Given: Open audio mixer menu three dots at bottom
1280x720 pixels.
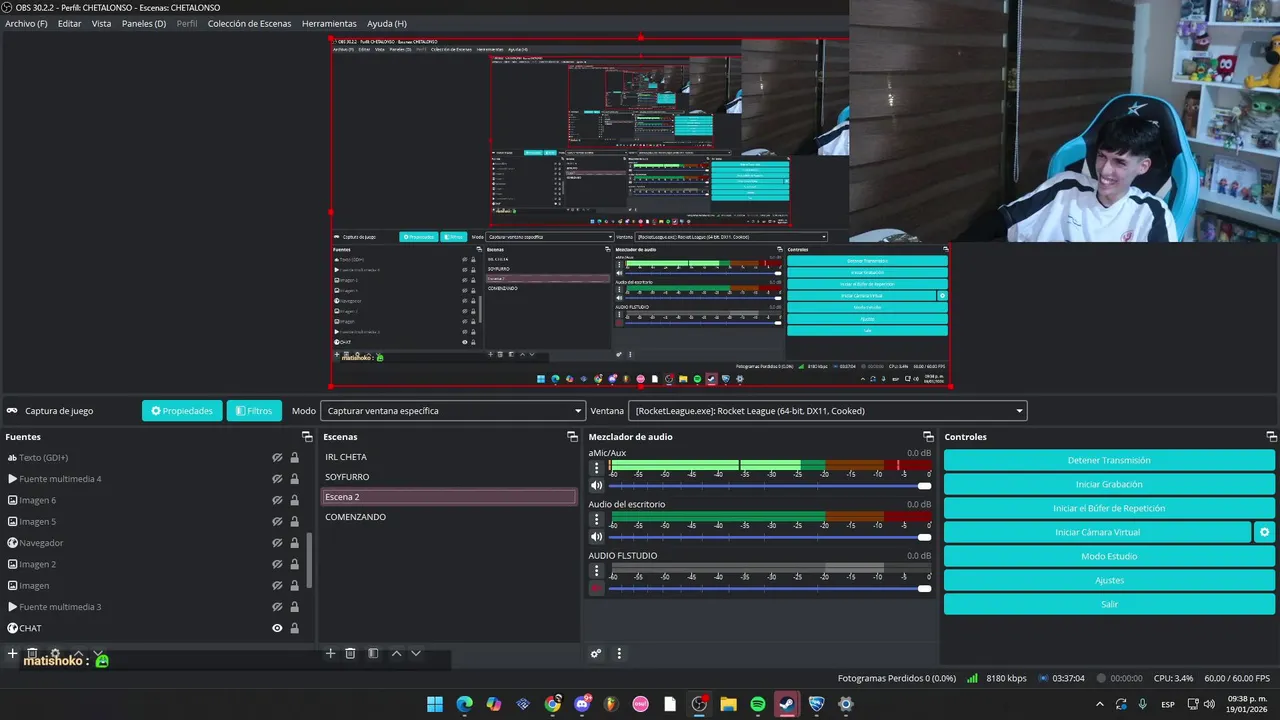Looking at the screenshot, I should (x=619, y=654).
